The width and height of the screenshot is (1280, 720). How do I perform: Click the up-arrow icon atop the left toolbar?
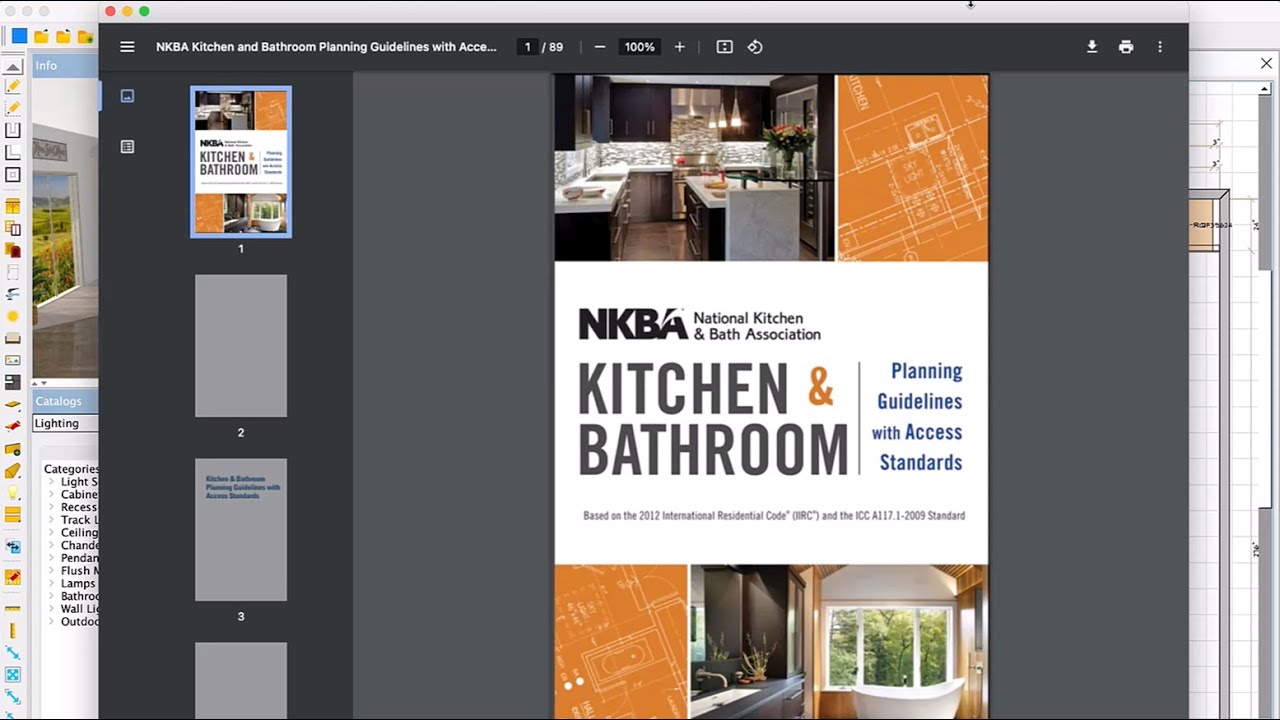click(13, 66)
